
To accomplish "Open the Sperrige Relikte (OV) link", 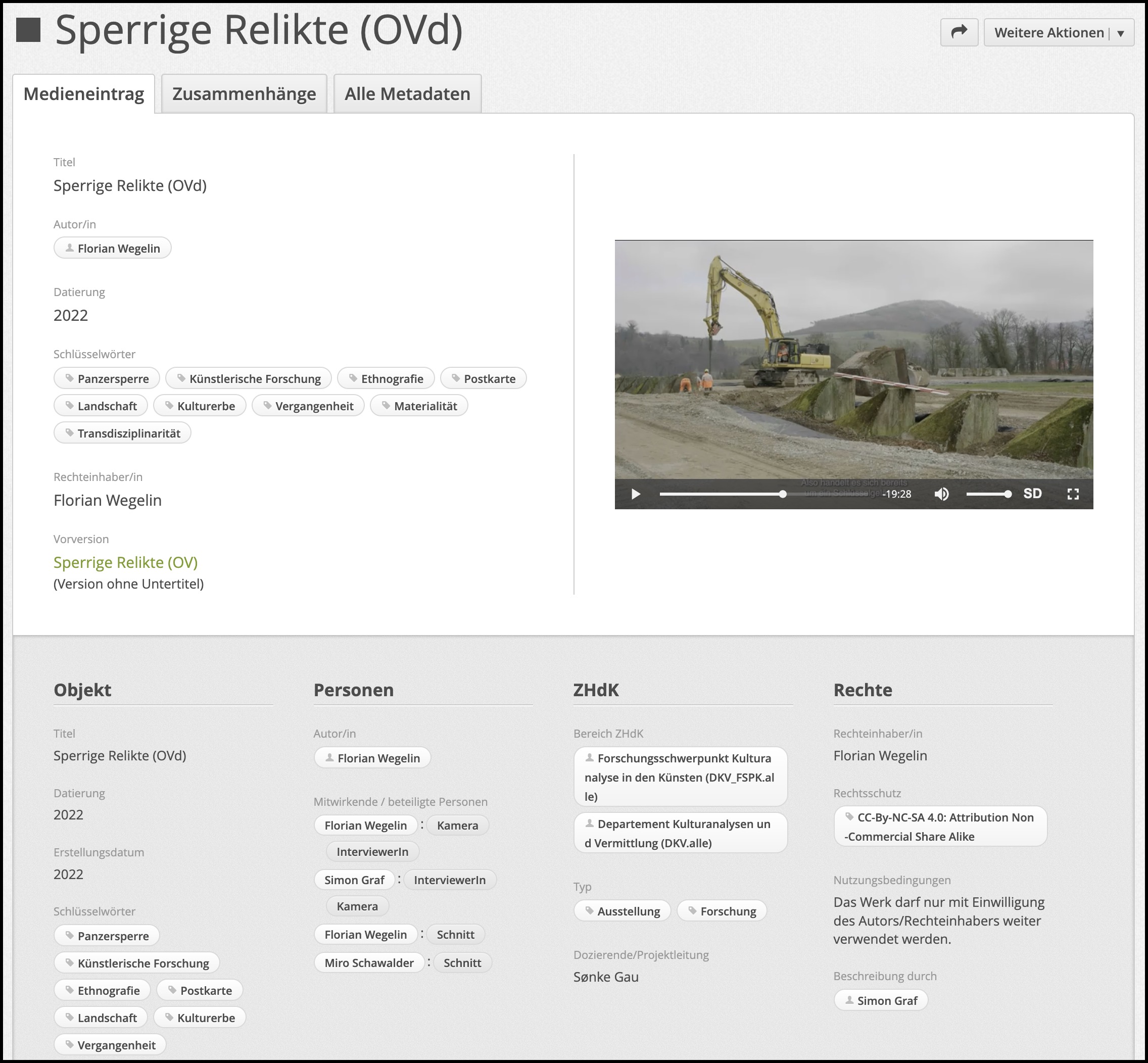I will tap(125, 562).
